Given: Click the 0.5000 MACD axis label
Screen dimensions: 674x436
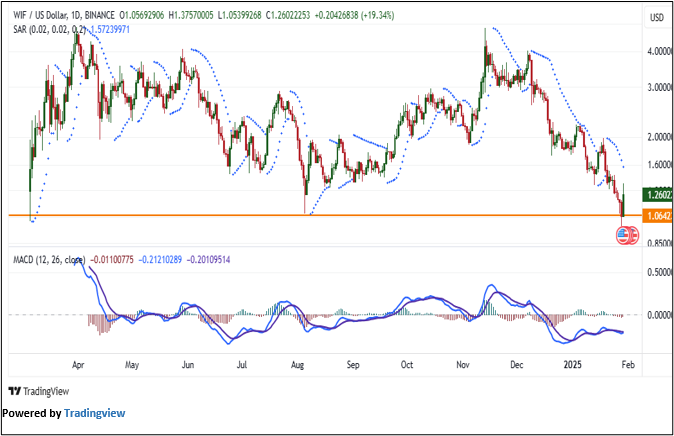Looking at the screenshot, I should (659, 273).
